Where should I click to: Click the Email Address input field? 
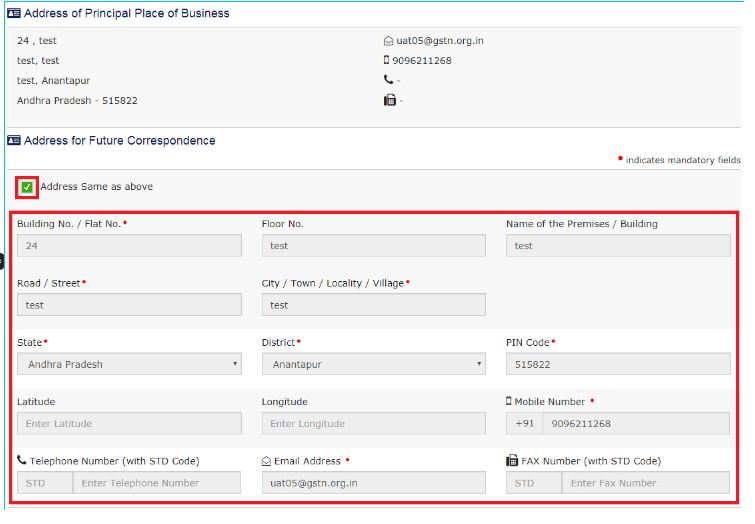[x=373, y=483]
